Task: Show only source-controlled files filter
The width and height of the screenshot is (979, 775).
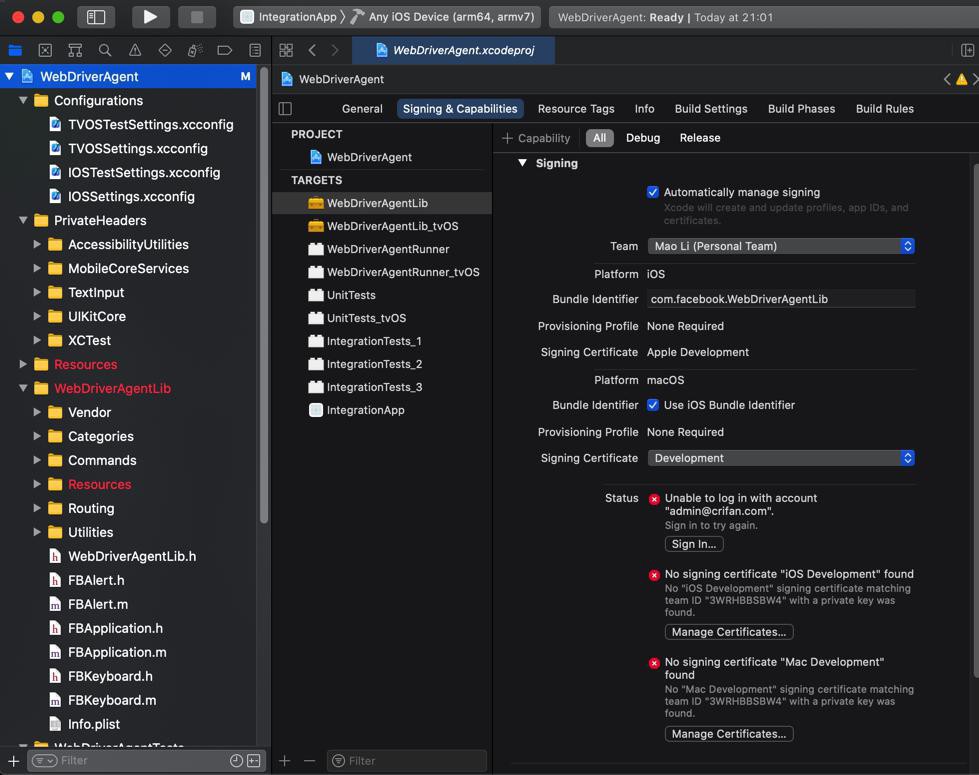Action: point(253,761)
